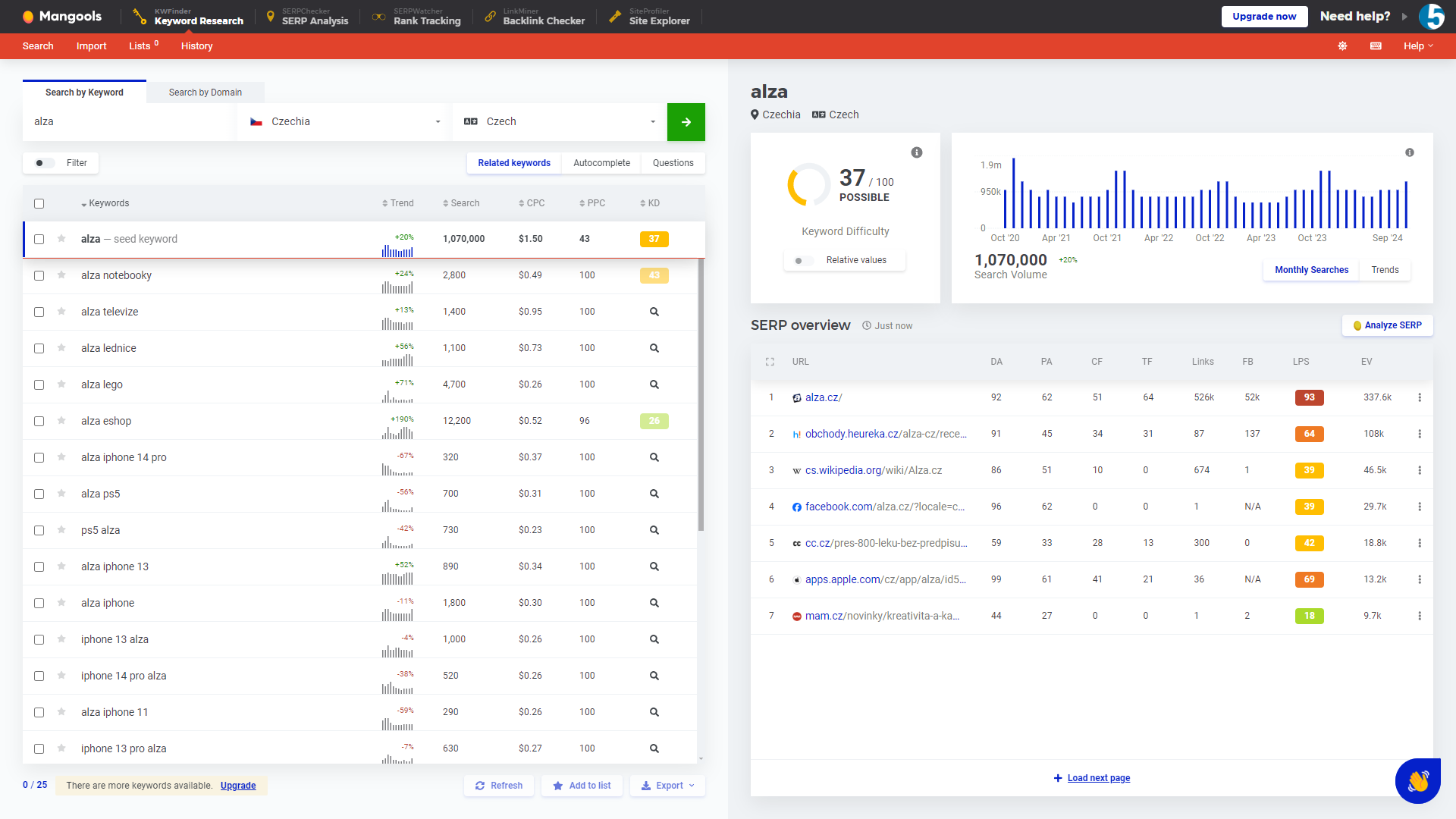This screenshot has height=819, width=1456.
Task: Sort by CPC column
Action: (532, 203)
